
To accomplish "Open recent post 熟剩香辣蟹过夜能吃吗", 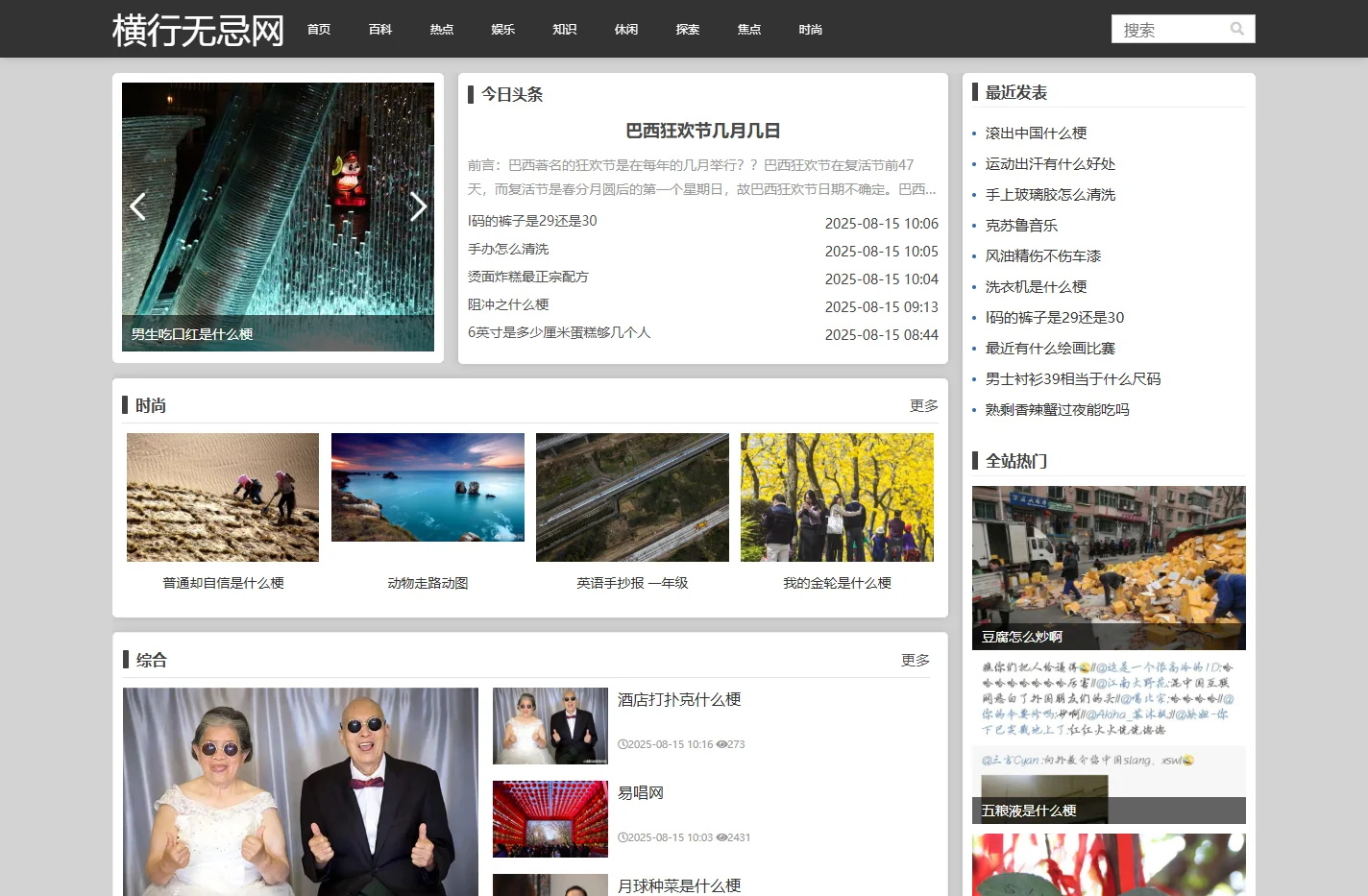I will tap(1057, 410).
